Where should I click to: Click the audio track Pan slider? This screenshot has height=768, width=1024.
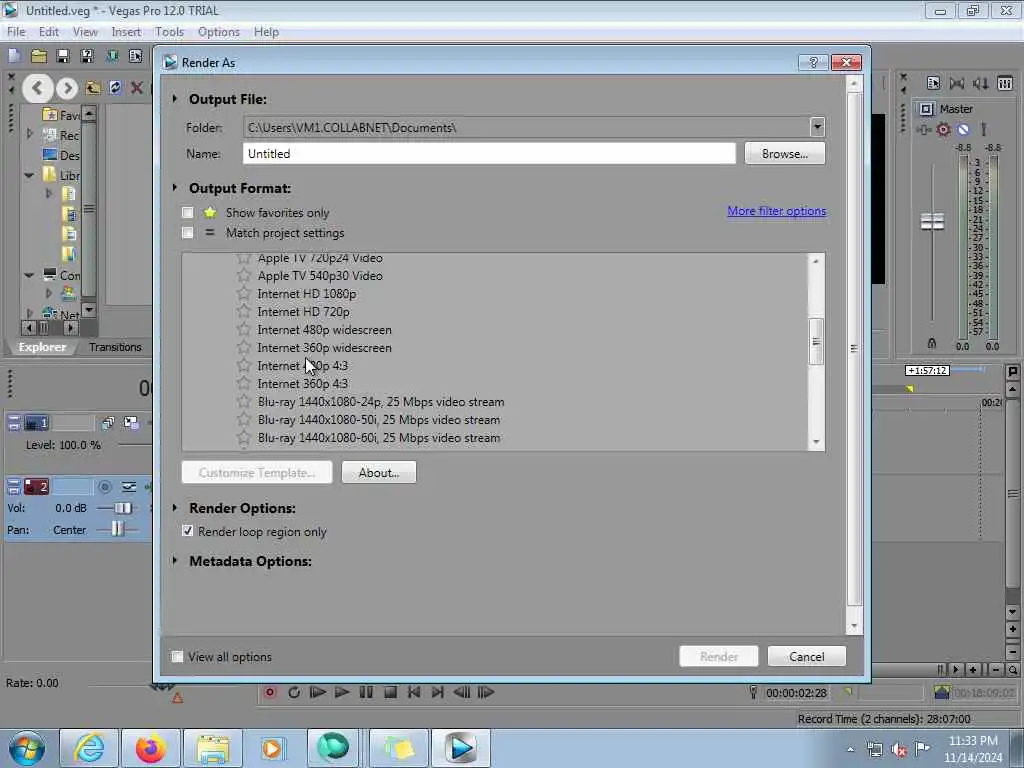(x=117, y=529)
